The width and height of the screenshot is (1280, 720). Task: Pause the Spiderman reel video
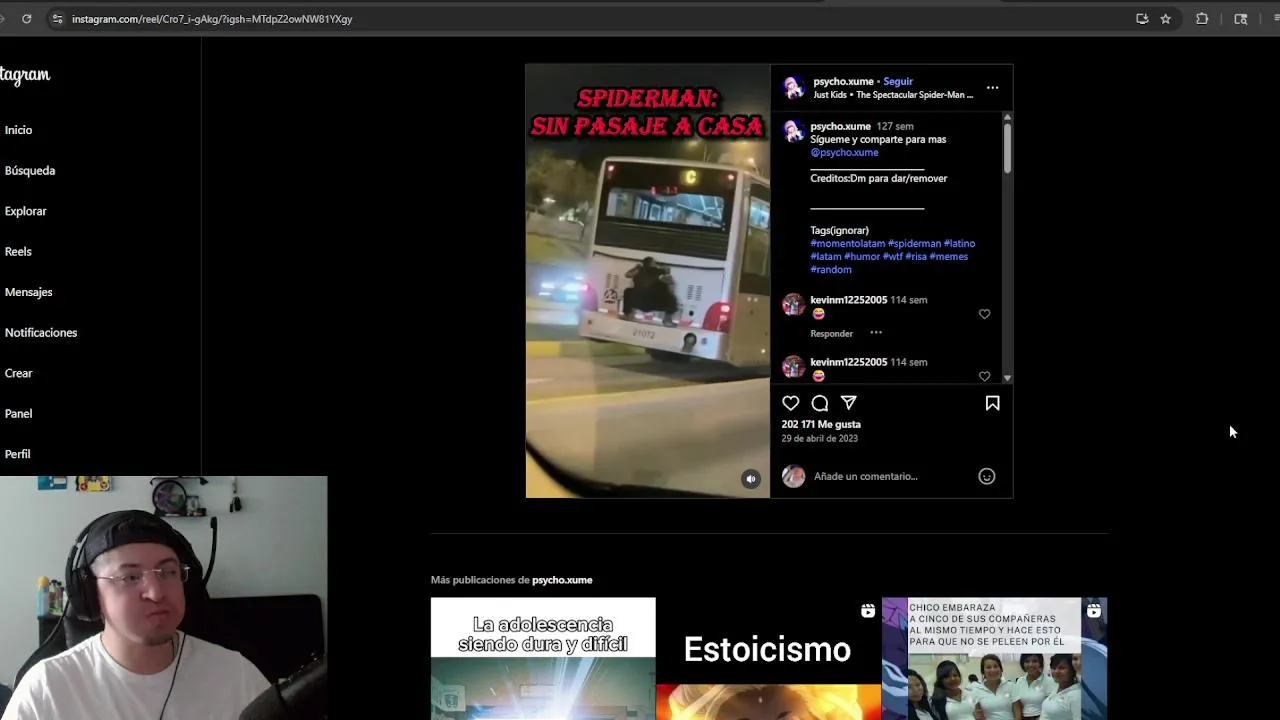coord(648,281)
